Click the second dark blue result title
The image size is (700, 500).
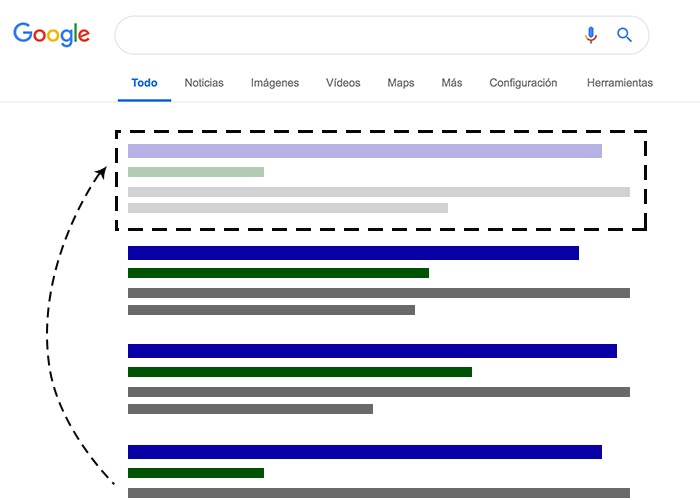click(372, 351)
